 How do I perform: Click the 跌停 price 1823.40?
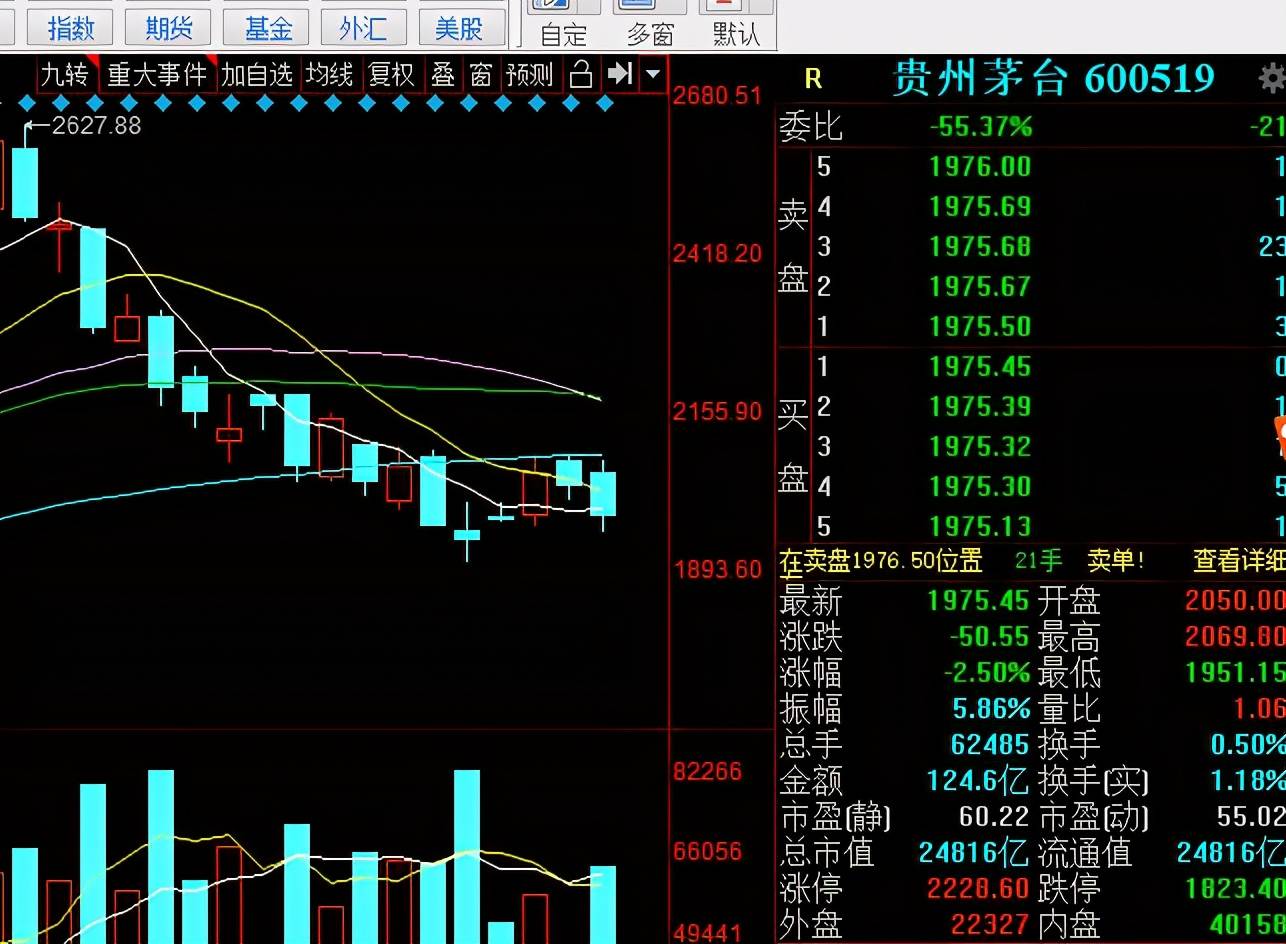point(1235,888)
